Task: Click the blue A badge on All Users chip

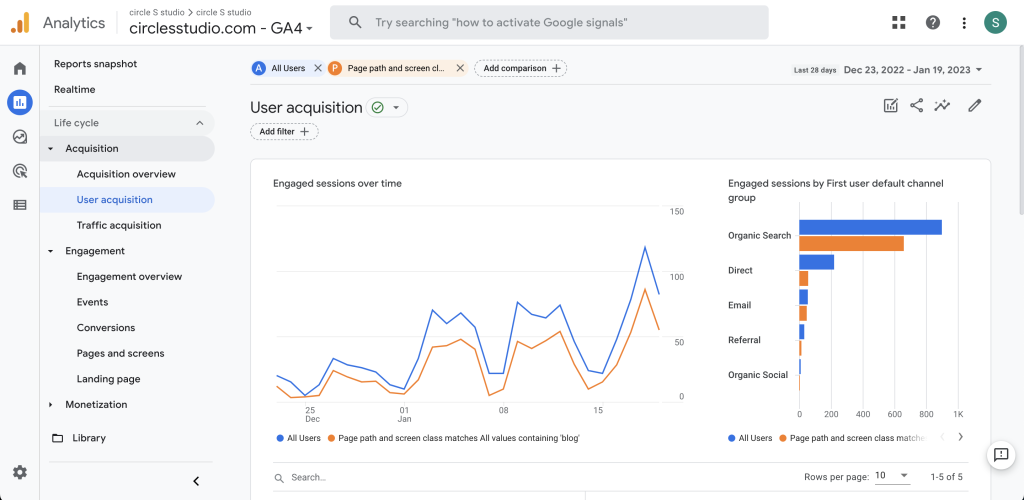Action: pyautogui.click(x=259, y=68)
